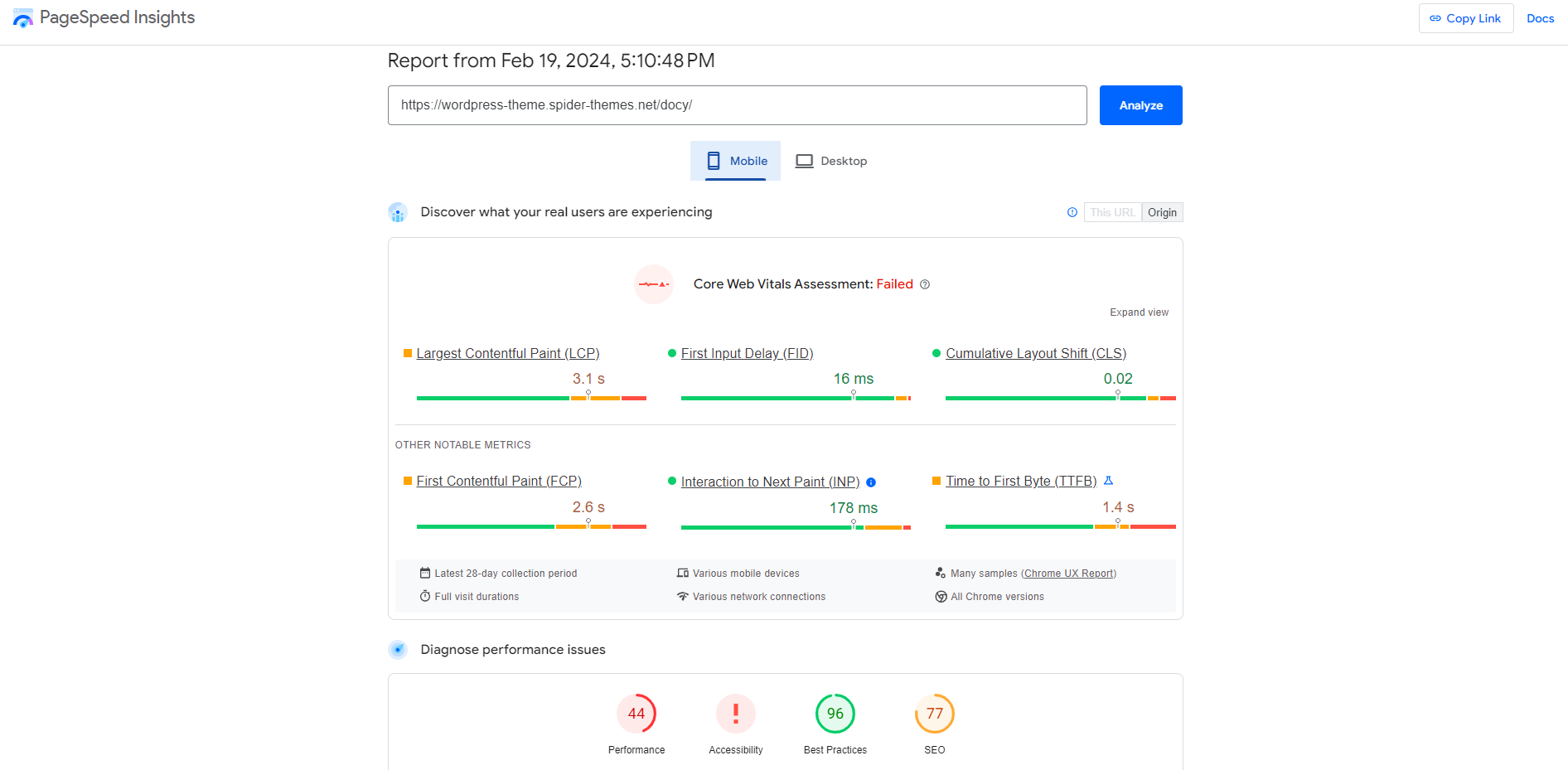1568x770 pixels.
Task: Click the URL input field
Action: pos(737,105)
